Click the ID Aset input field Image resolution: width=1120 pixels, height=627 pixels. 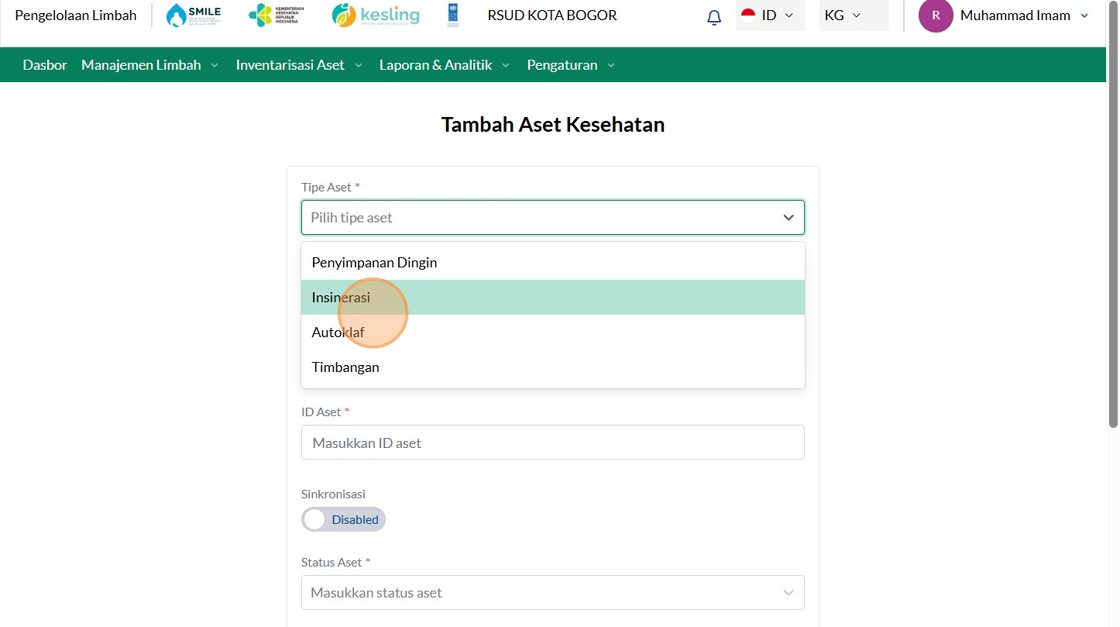[552, 443]
